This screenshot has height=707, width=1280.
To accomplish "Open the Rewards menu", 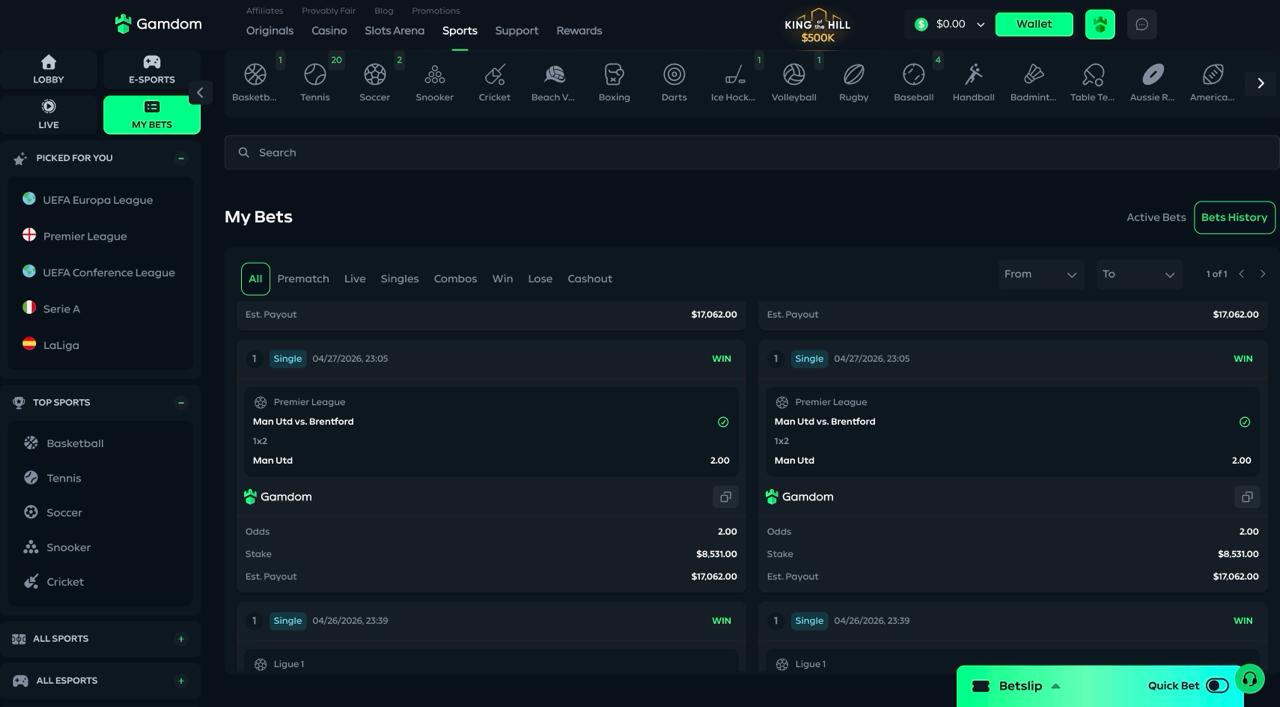I will point(579,31).
